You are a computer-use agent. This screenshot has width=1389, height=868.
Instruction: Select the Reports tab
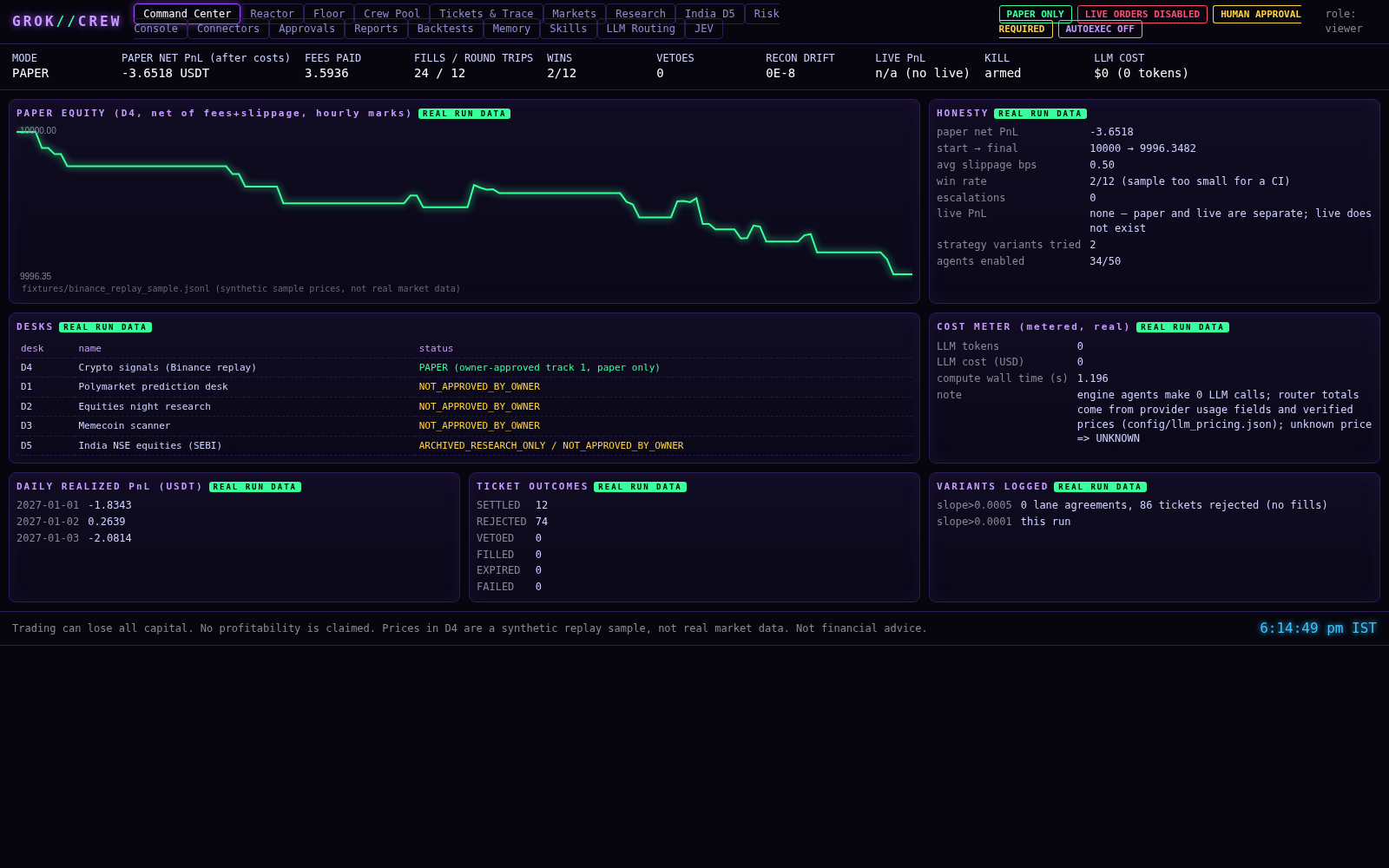click(376, 30)
